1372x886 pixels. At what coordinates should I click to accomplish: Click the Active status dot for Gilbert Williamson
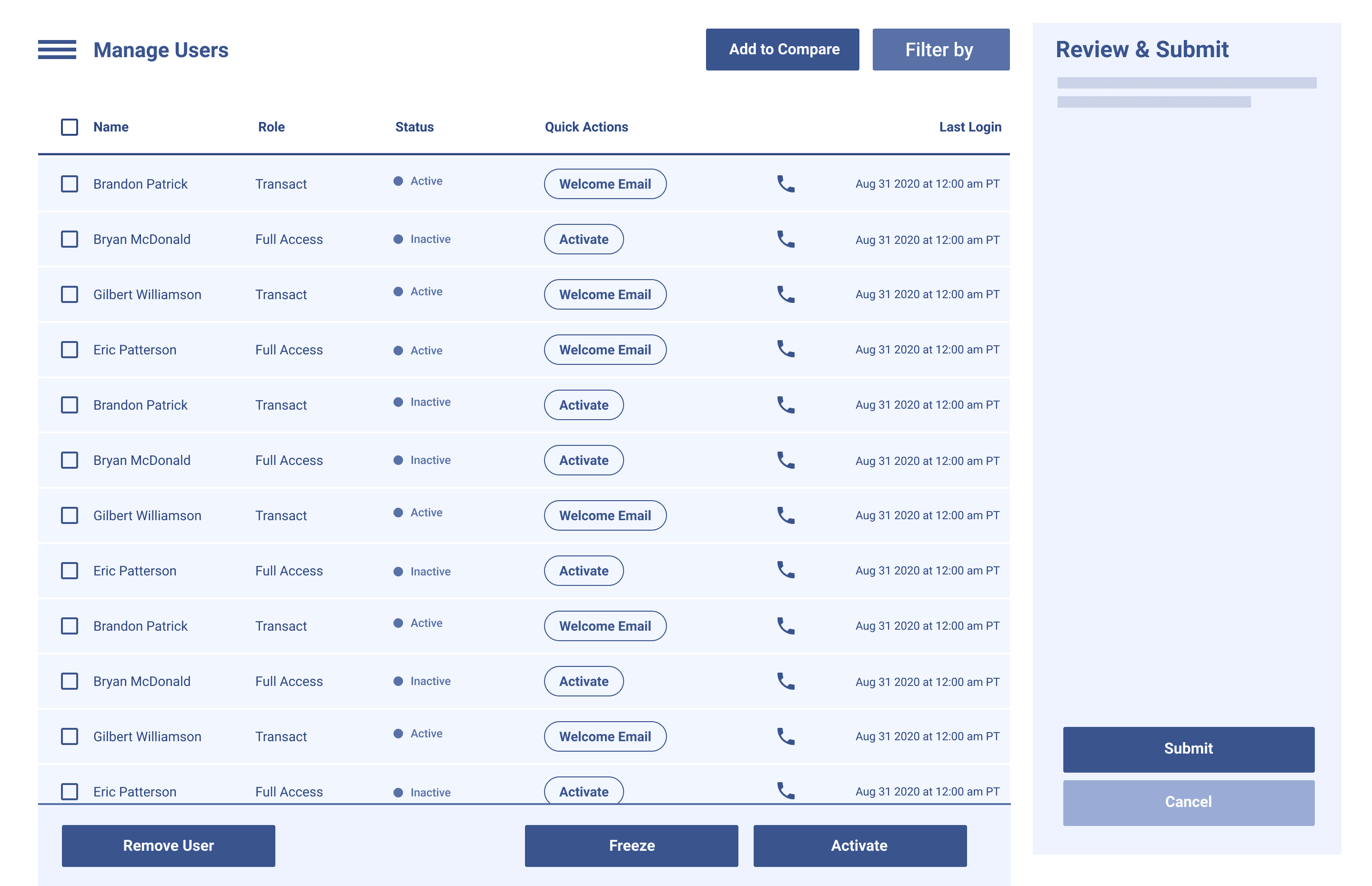pos(398,291)
